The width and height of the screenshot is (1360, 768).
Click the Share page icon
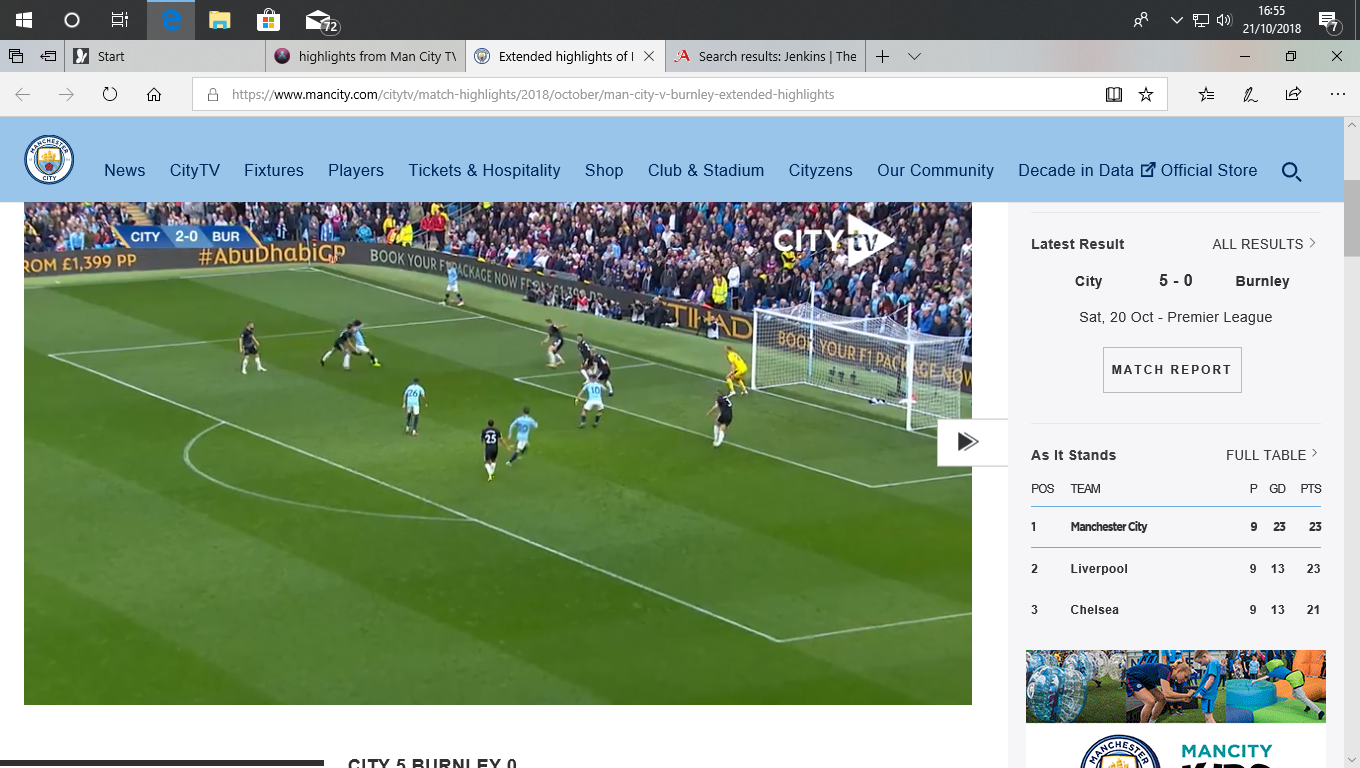click(1293, 94)
